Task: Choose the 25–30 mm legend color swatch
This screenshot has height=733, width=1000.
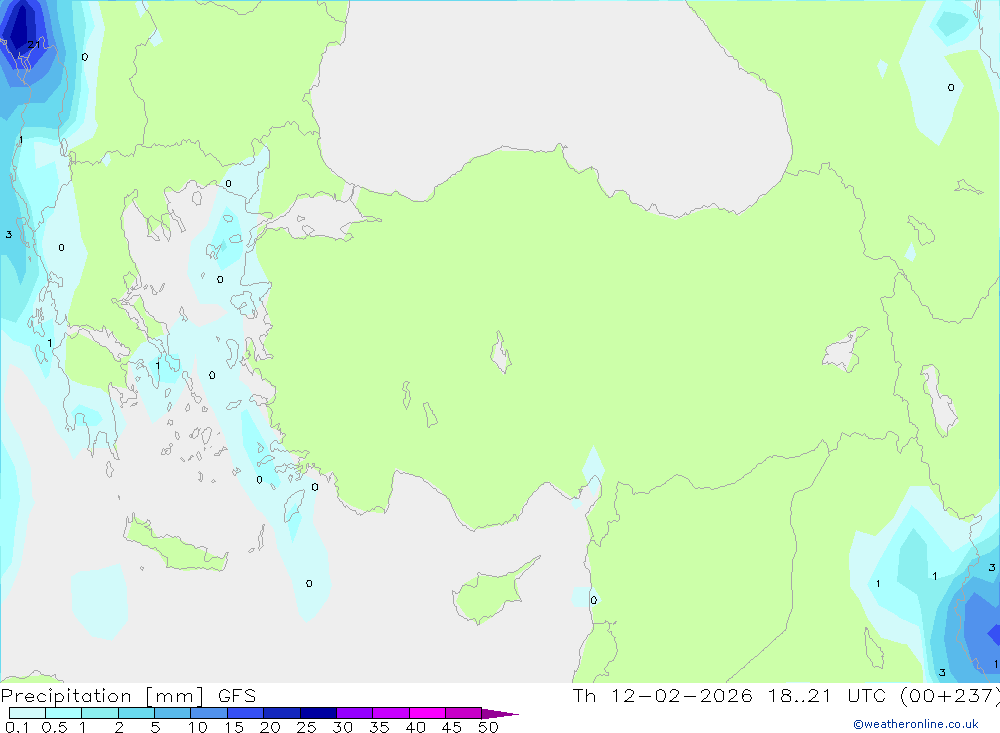Action: coord(318,713)
